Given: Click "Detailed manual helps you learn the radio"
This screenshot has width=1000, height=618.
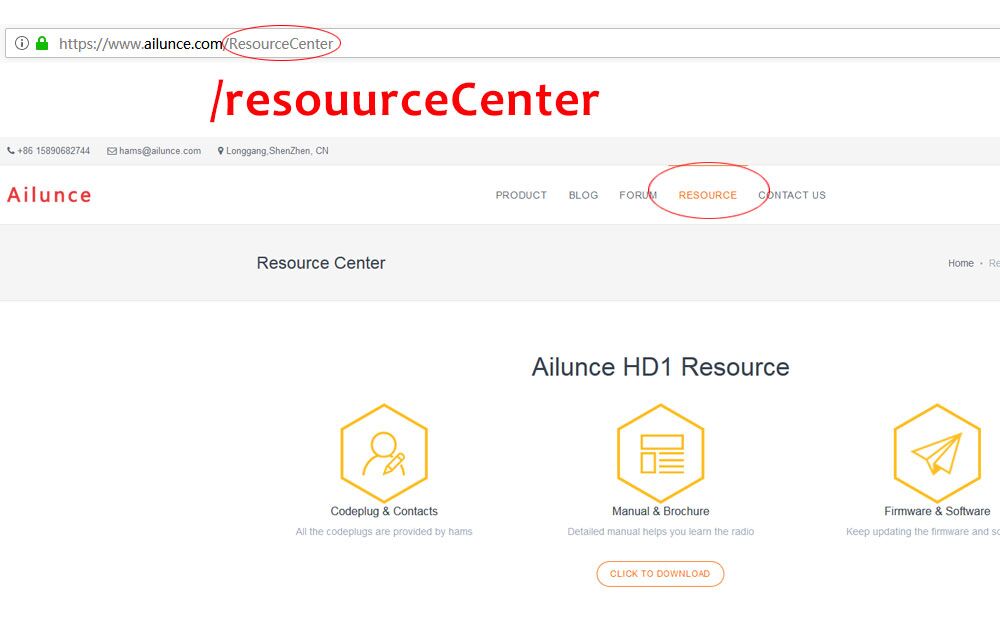Looking at the screenshot, I should pyautogui.click(x=661, y=532).
